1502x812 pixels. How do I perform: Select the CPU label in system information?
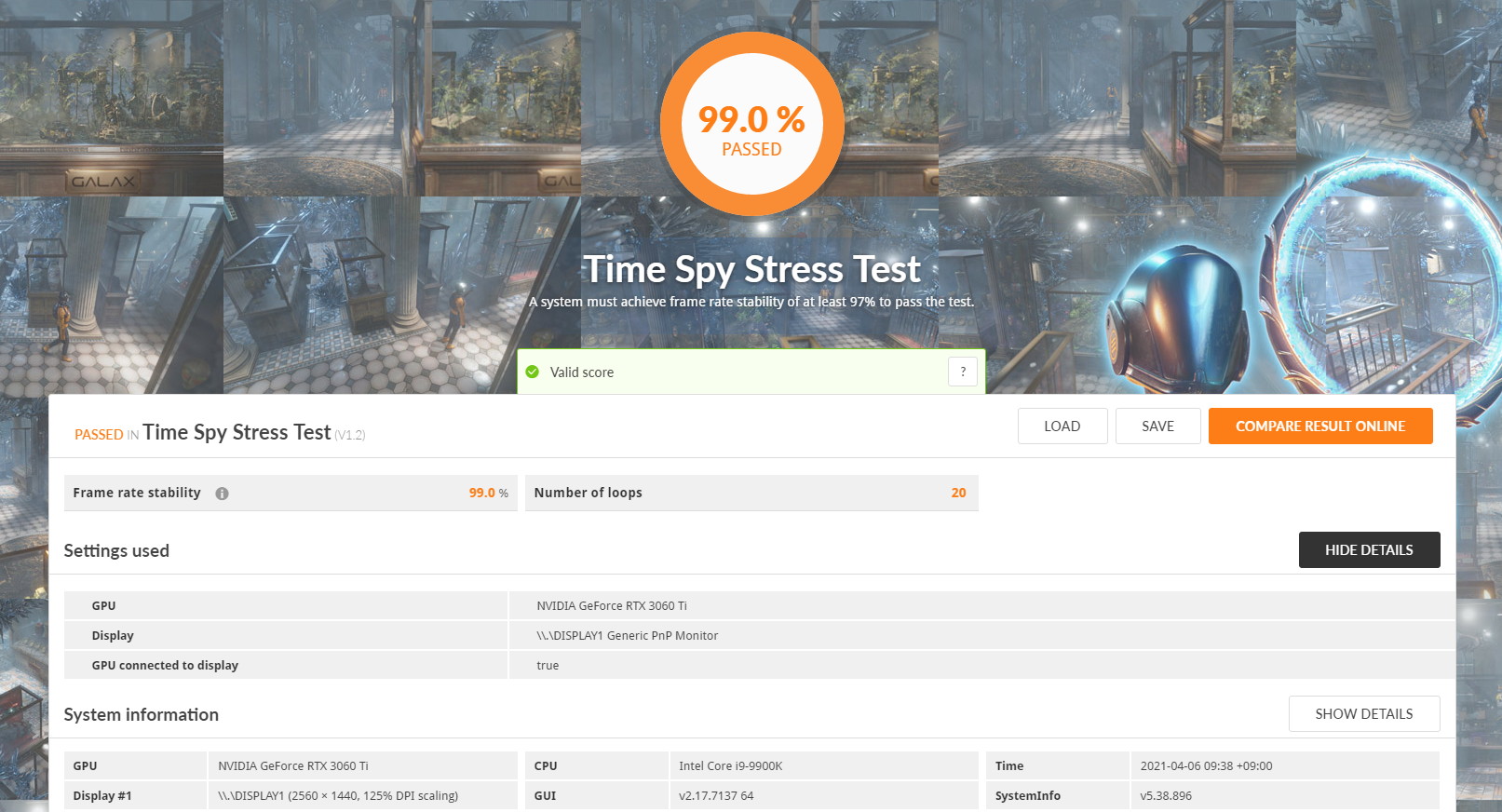point(546,766)
